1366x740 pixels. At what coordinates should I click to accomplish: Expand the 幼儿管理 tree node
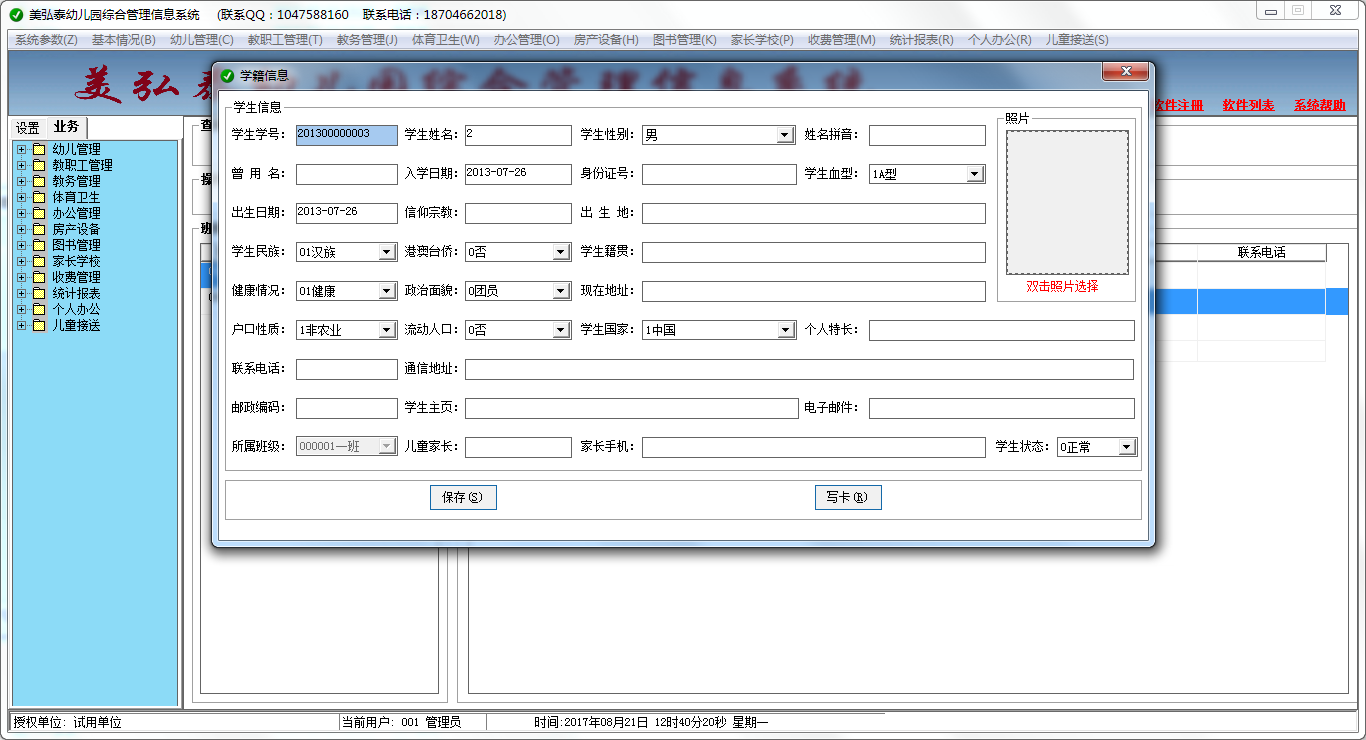pyautogui.click(x=21, y=149)
